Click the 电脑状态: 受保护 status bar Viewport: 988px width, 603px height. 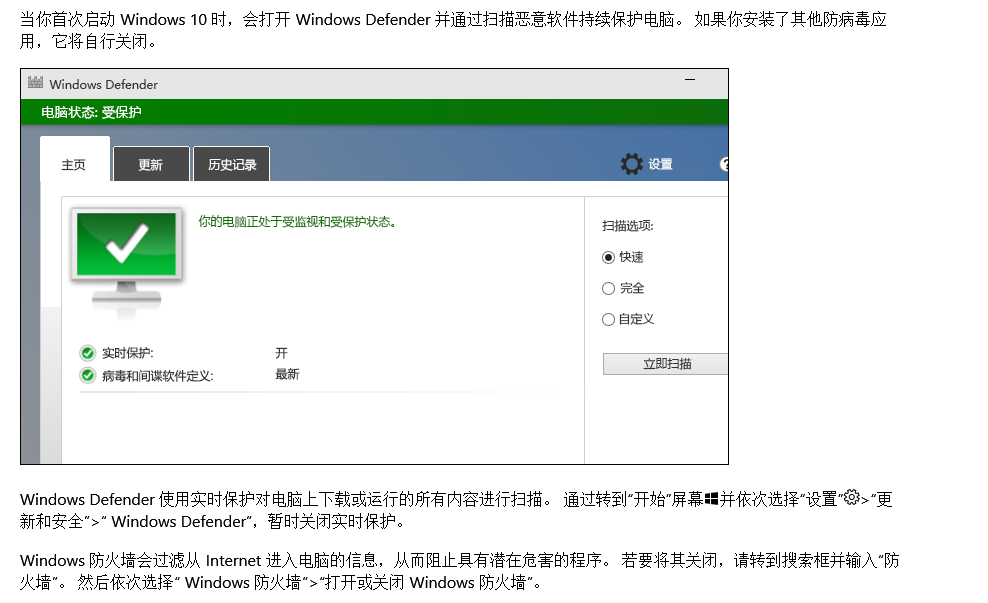tap(374, 112)
